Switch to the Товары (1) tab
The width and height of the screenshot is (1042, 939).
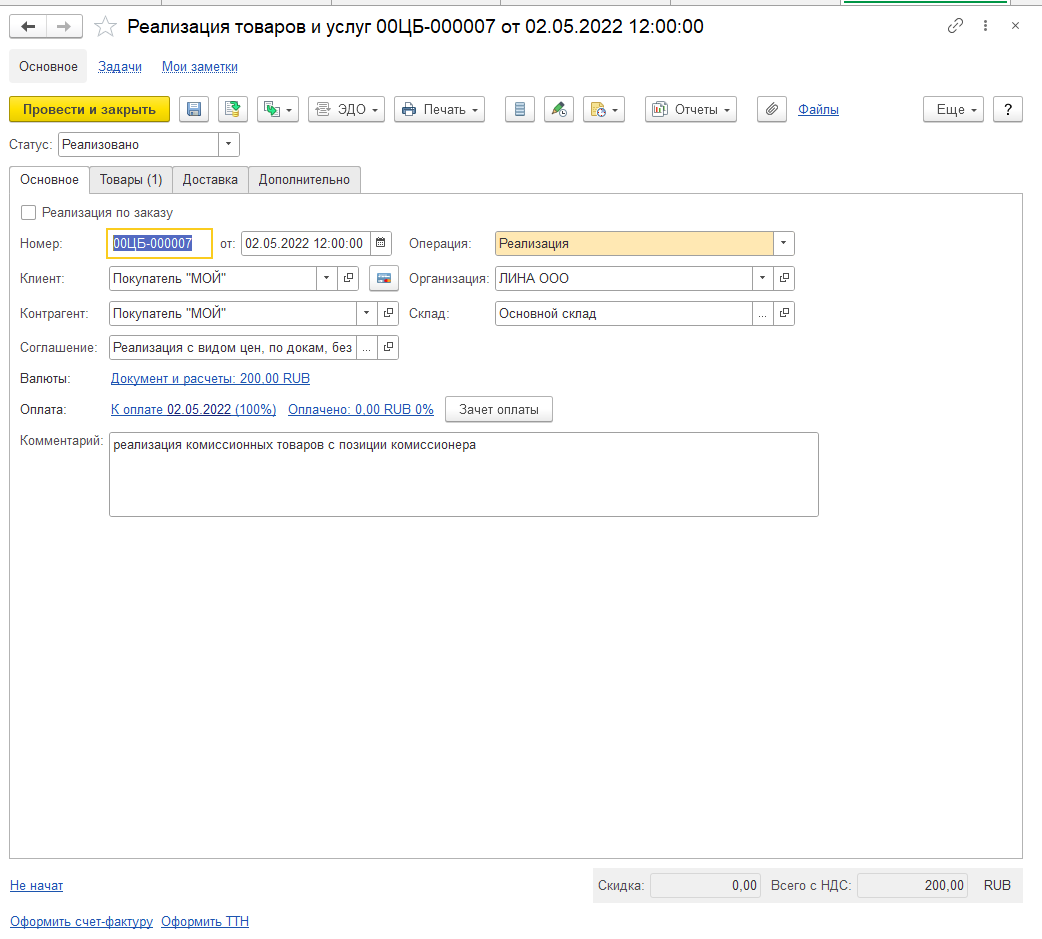131,180
